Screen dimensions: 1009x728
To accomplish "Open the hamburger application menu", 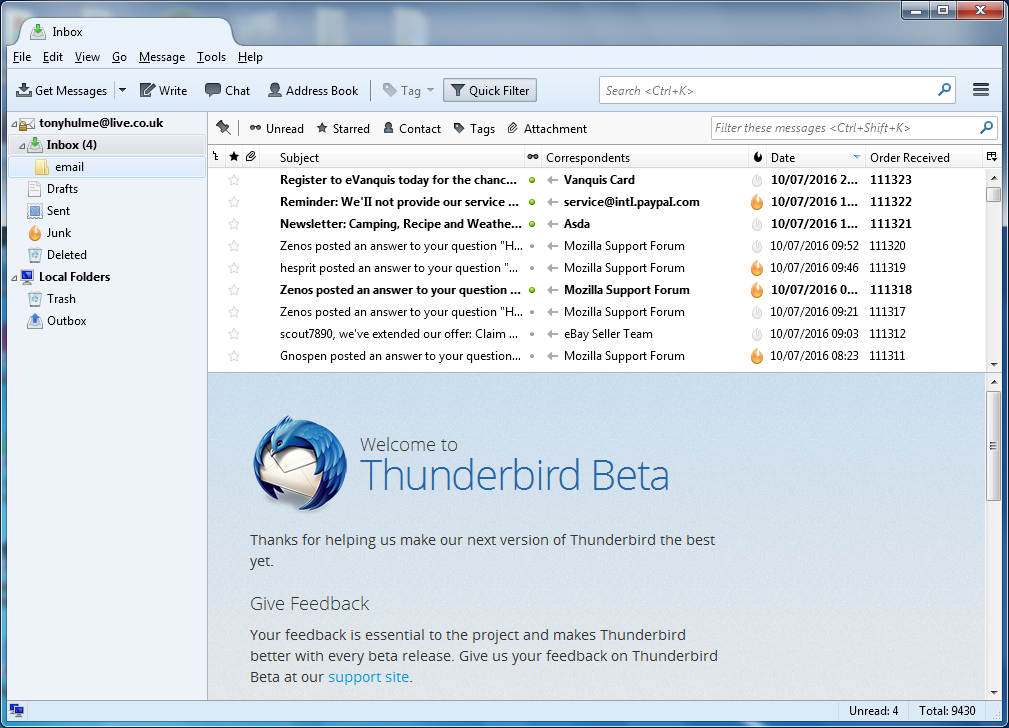I will (980, 90).
